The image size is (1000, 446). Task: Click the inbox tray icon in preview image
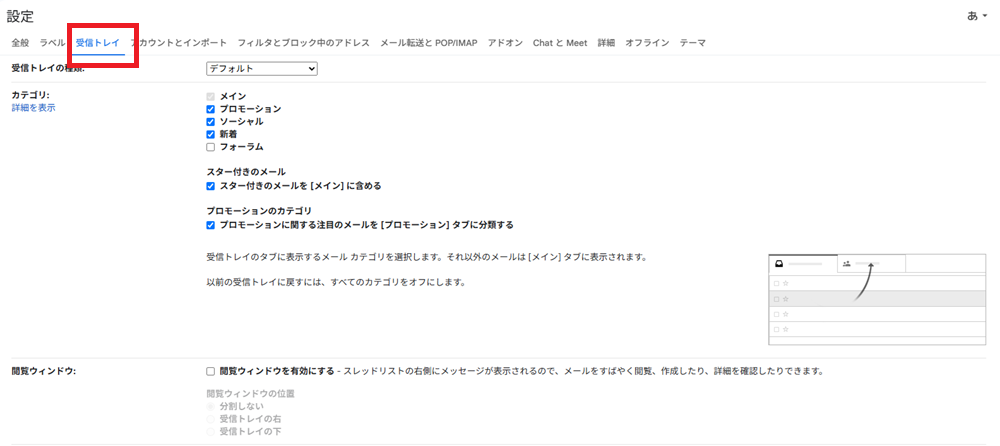point(778,264)
